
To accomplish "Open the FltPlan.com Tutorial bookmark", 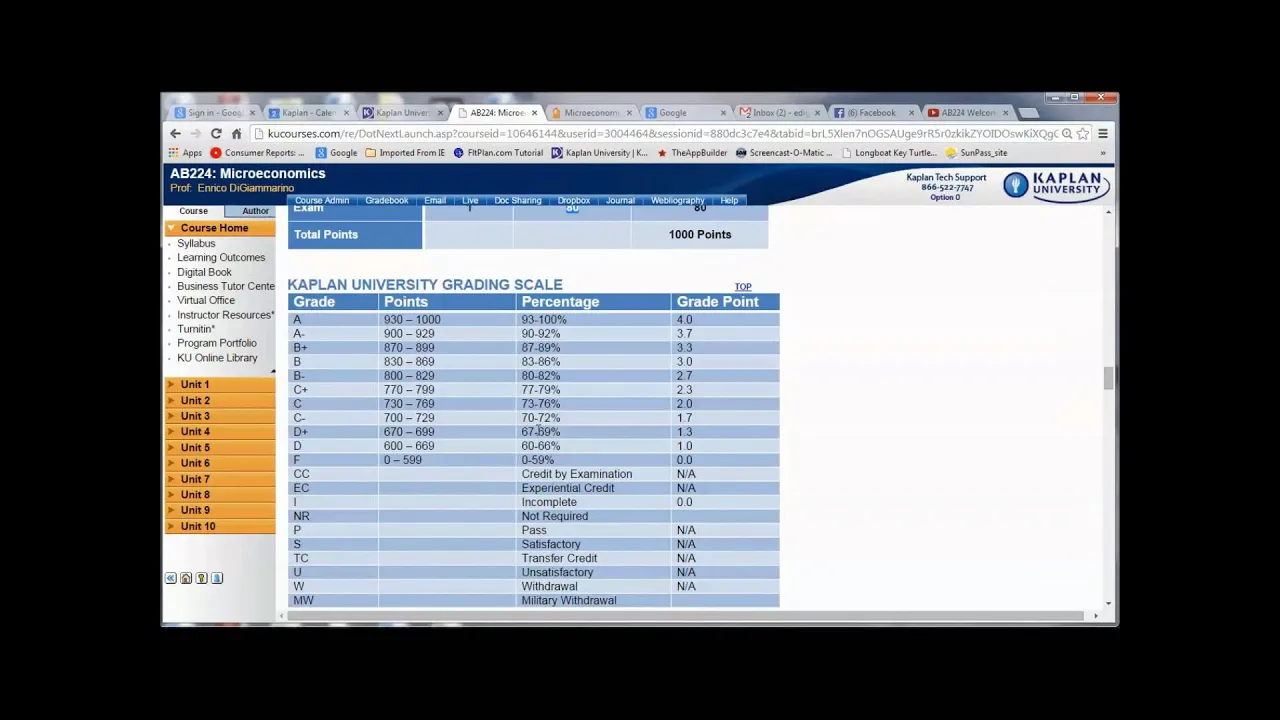I will [x=498, y=153].
